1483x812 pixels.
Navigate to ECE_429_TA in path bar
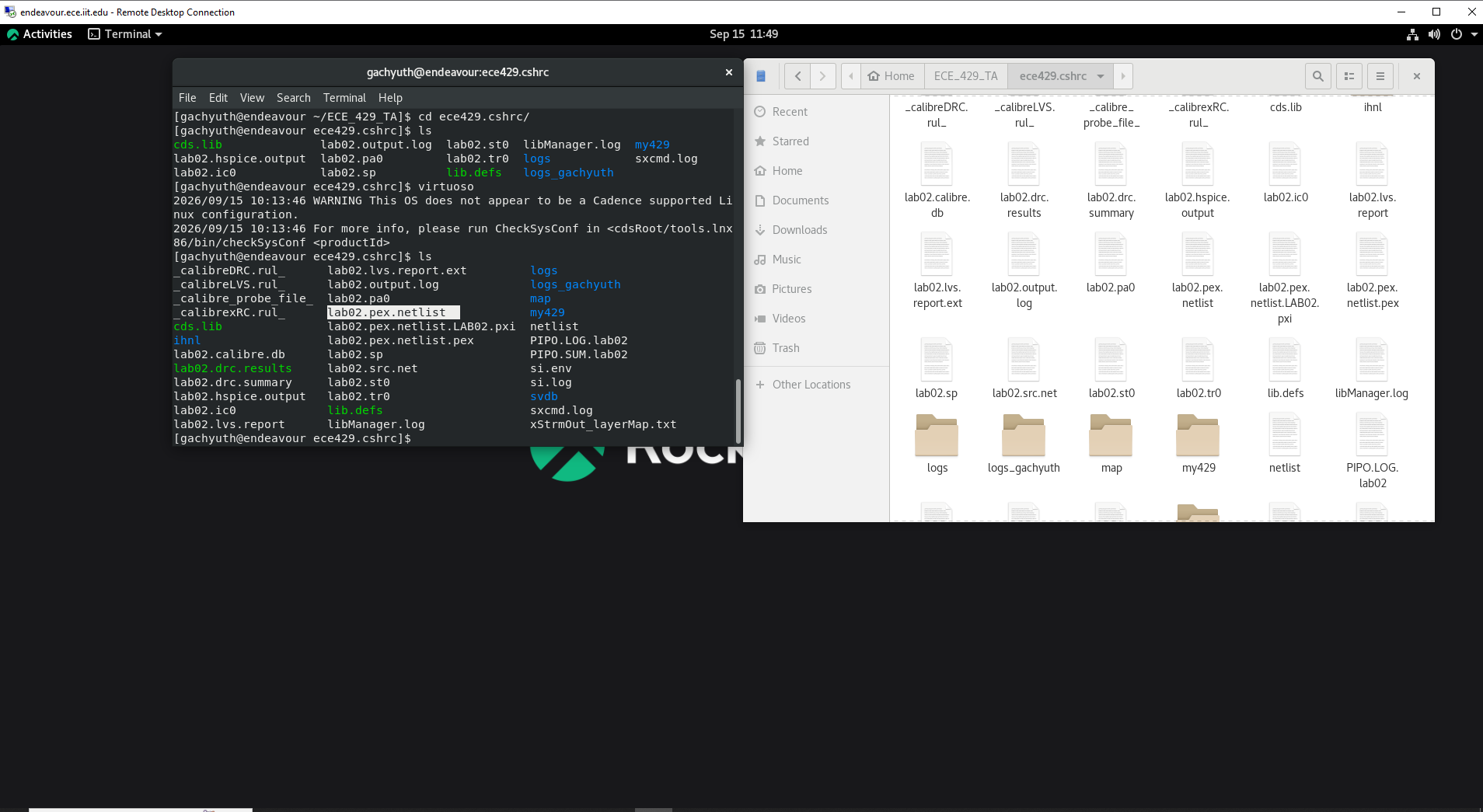[966, 76]
